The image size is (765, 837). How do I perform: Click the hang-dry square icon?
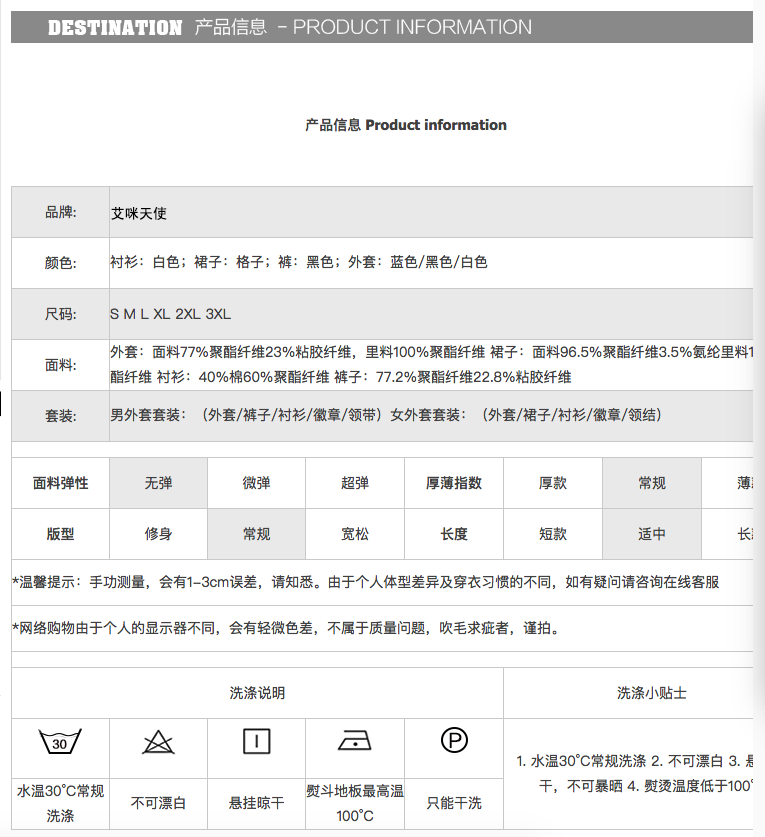click(x=256, y=741)
